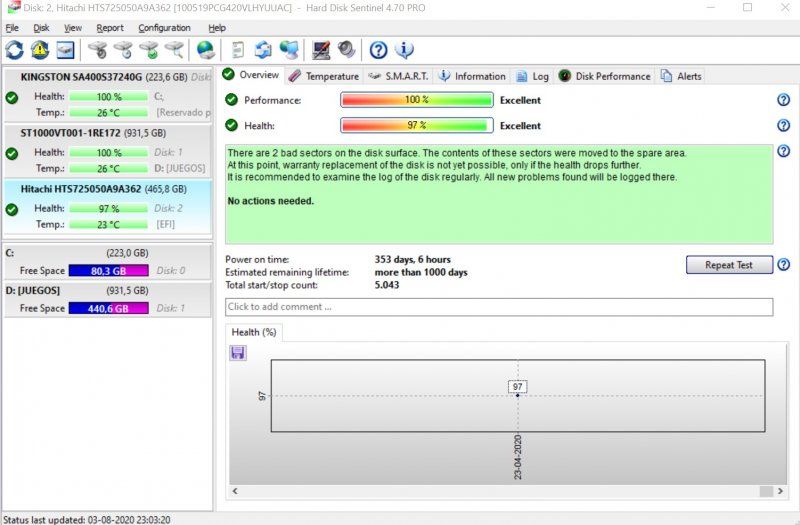
Task: Click green check icon beside Hitachi disk
Action: (12, 210)
